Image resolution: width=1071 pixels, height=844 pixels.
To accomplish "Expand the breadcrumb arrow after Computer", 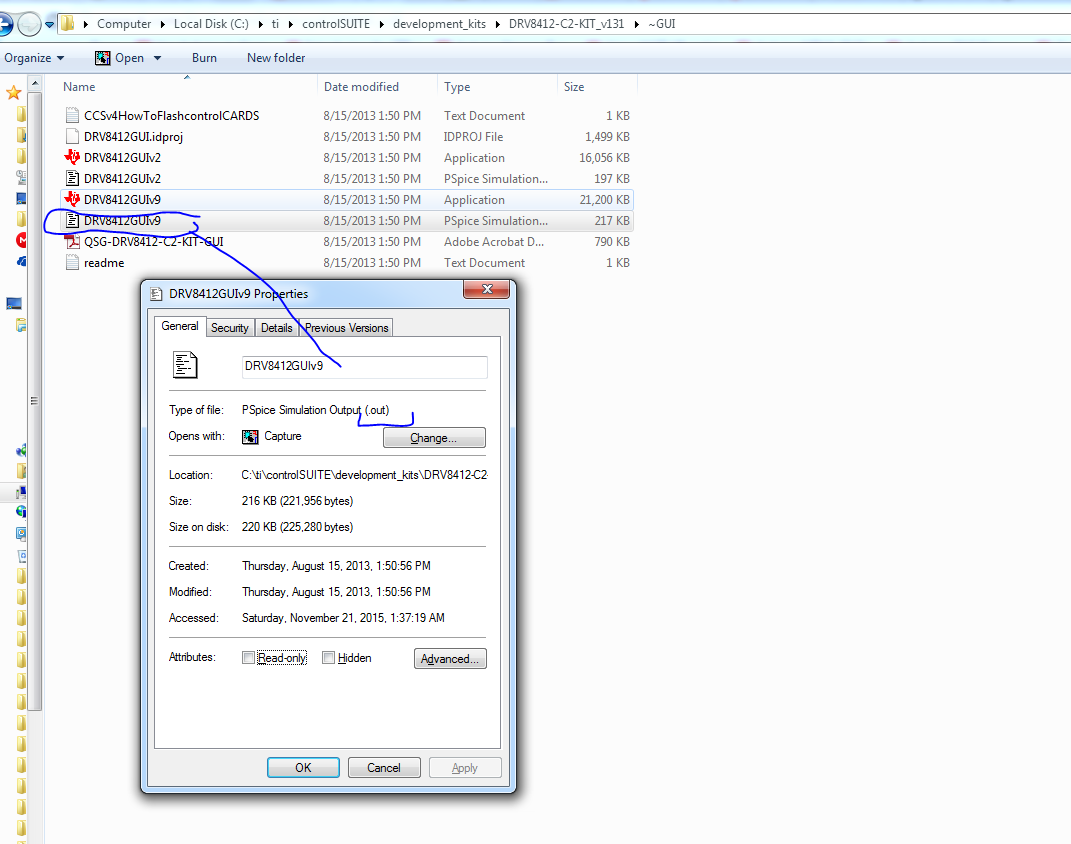I will click(x=163, y=24).
